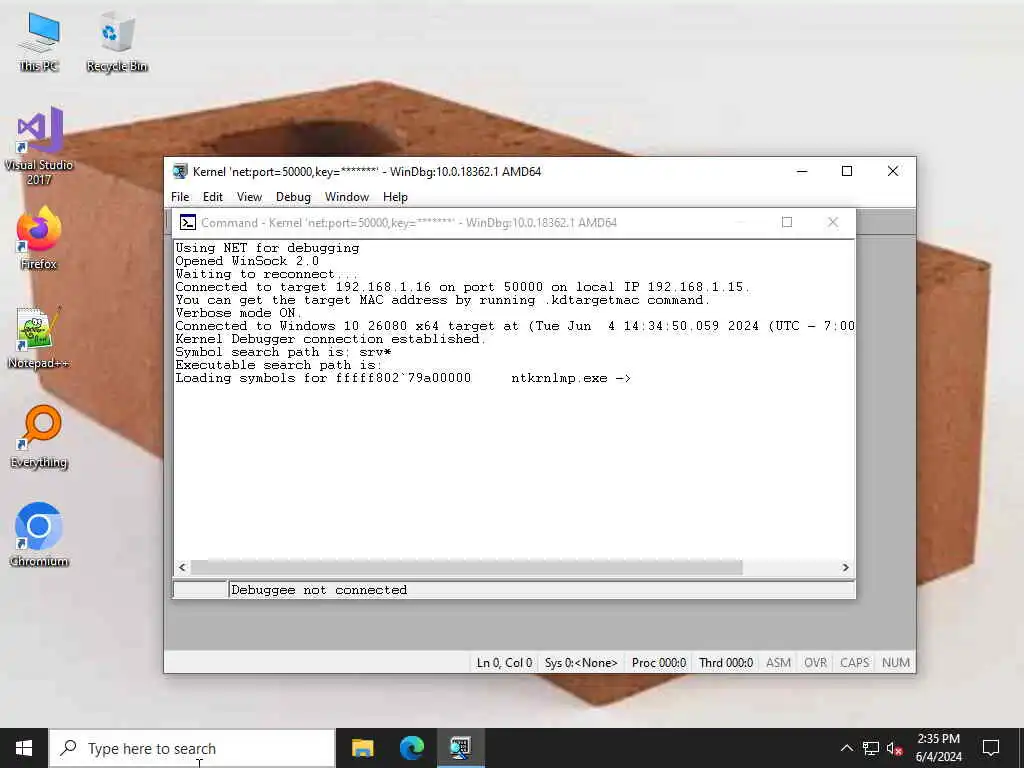This screenshot has height=768, width=1024.
Task: Close the main WinDbg window
Action: pos(893,172)
